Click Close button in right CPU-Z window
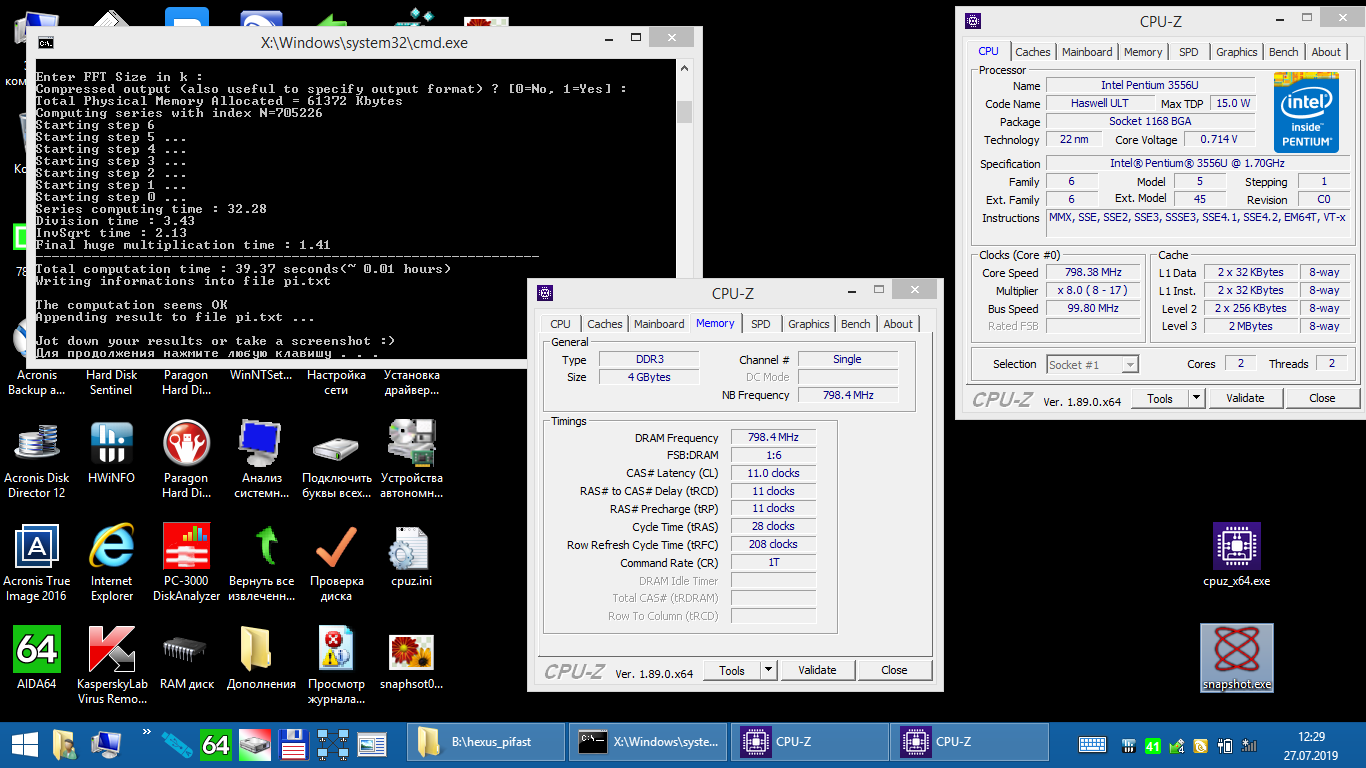This screenshot has width=1366, height=768. [x=1322, y=398]
